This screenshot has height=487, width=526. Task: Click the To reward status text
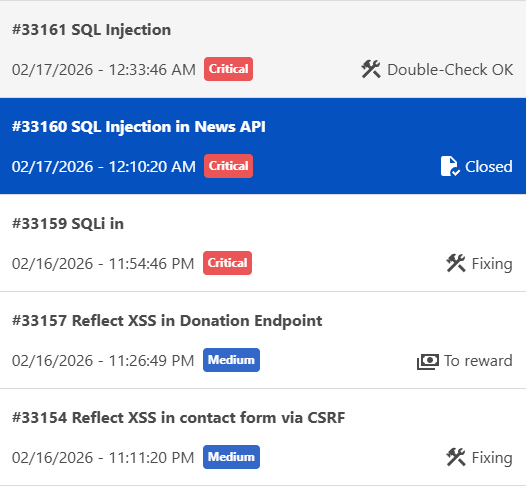478,361
